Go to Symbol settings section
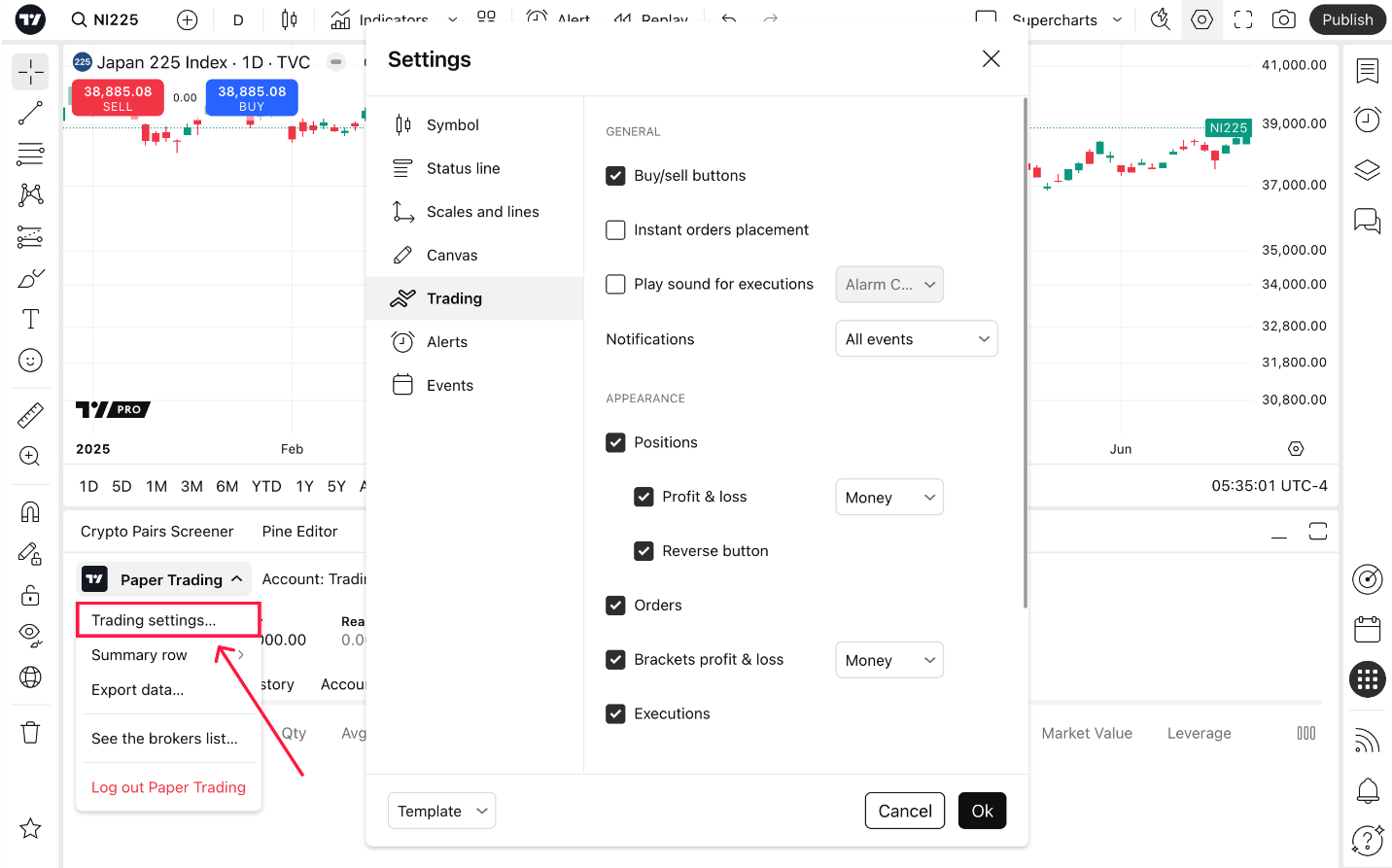 coord(474,124)
